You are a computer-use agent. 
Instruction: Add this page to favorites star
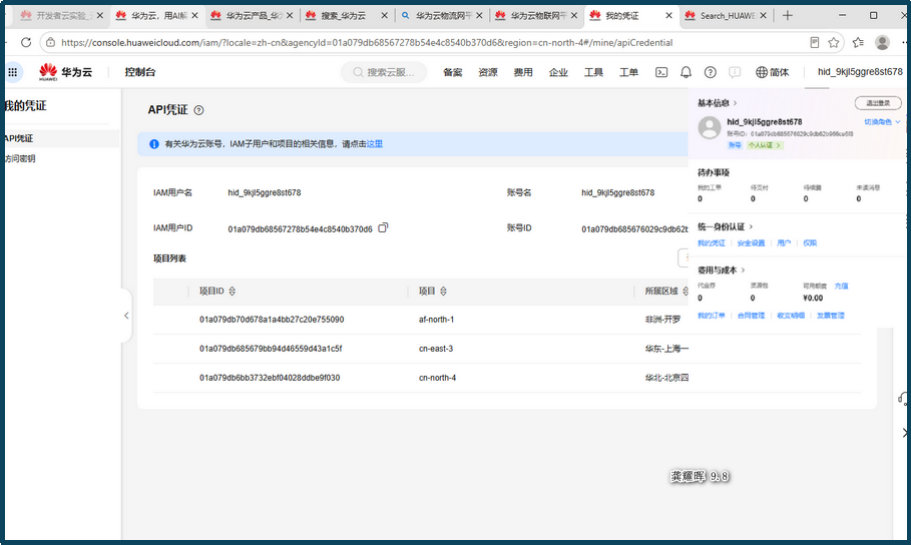pyautogui.click(x=834, y=42)
